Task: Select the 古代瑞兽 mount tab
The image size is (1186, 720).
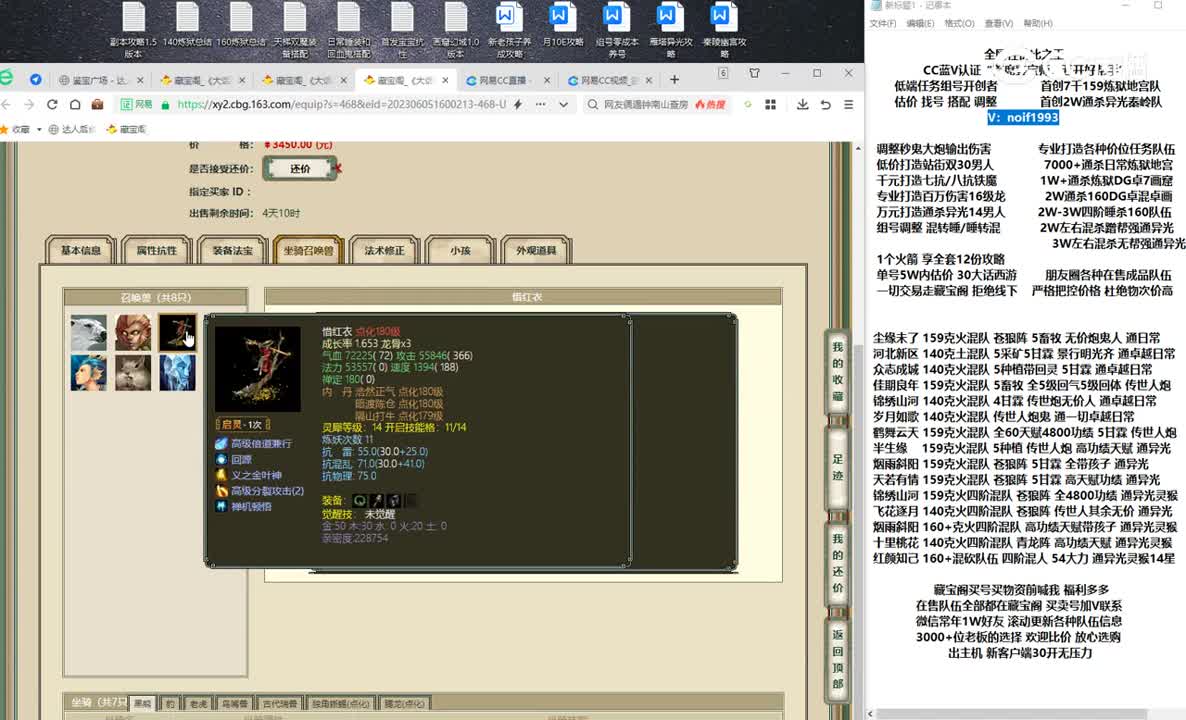Action: 280,703
